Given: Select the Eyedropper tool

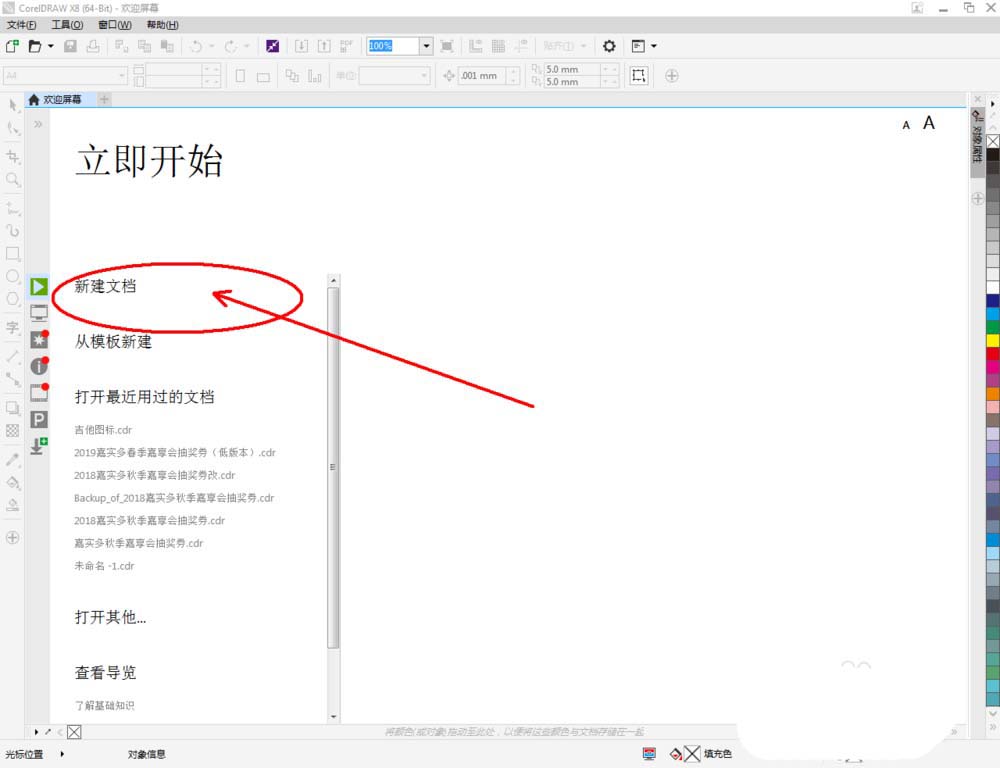Looking at the screenshot, I should pos(13,459).
